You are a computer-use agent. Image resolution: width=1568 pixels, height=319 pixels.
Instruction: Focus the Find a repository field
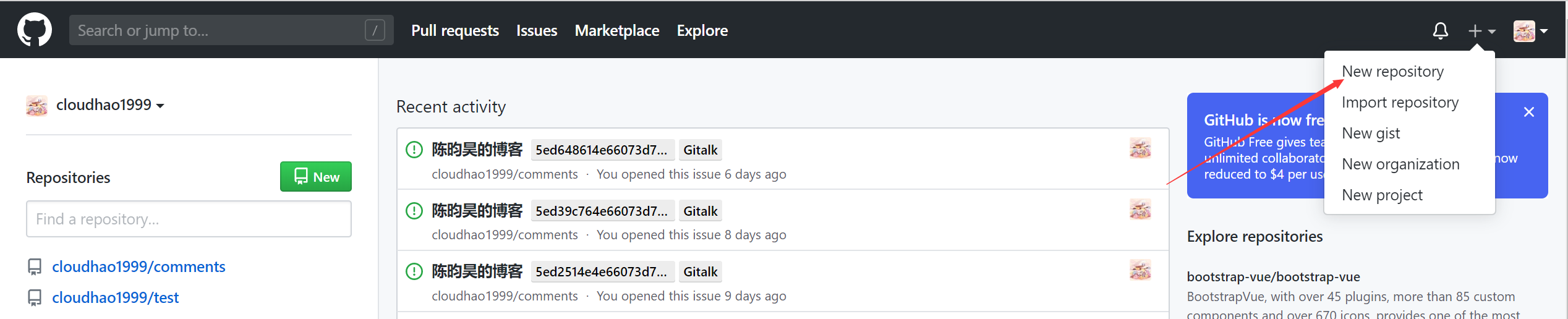(189, 219)
